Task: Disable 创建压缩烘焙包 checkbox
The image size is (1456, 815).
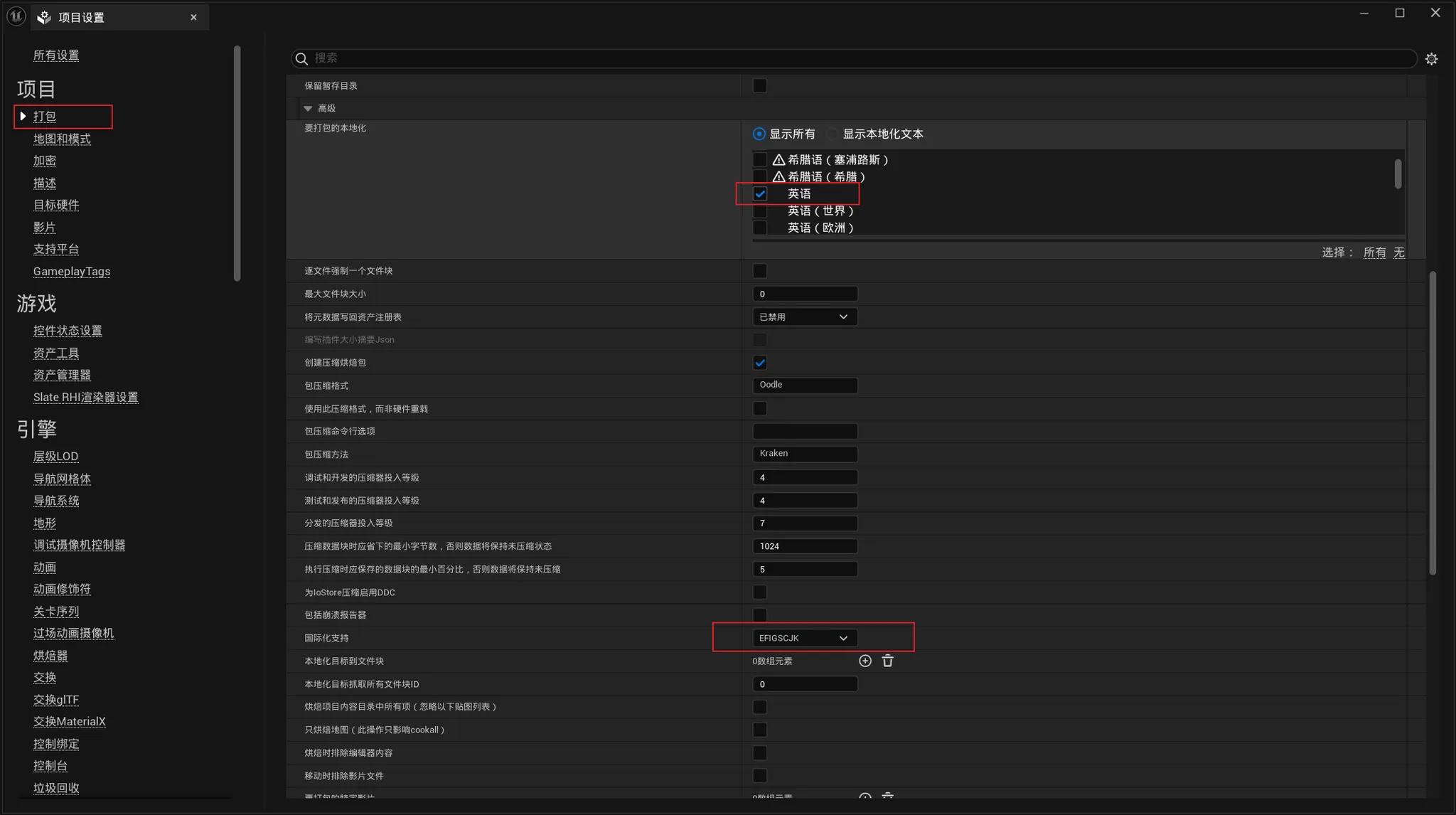Action: tap(760, 363)
